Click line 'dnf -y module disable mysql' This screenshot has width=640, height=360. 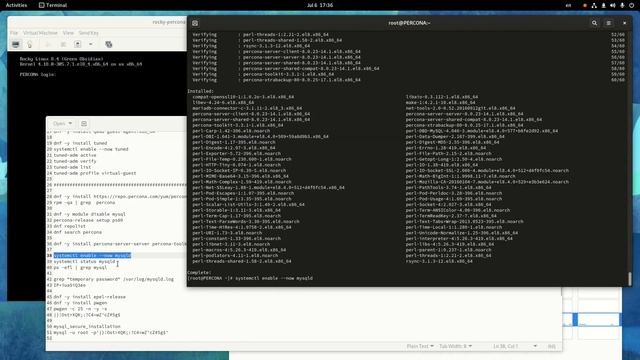(x=89, y=214)
